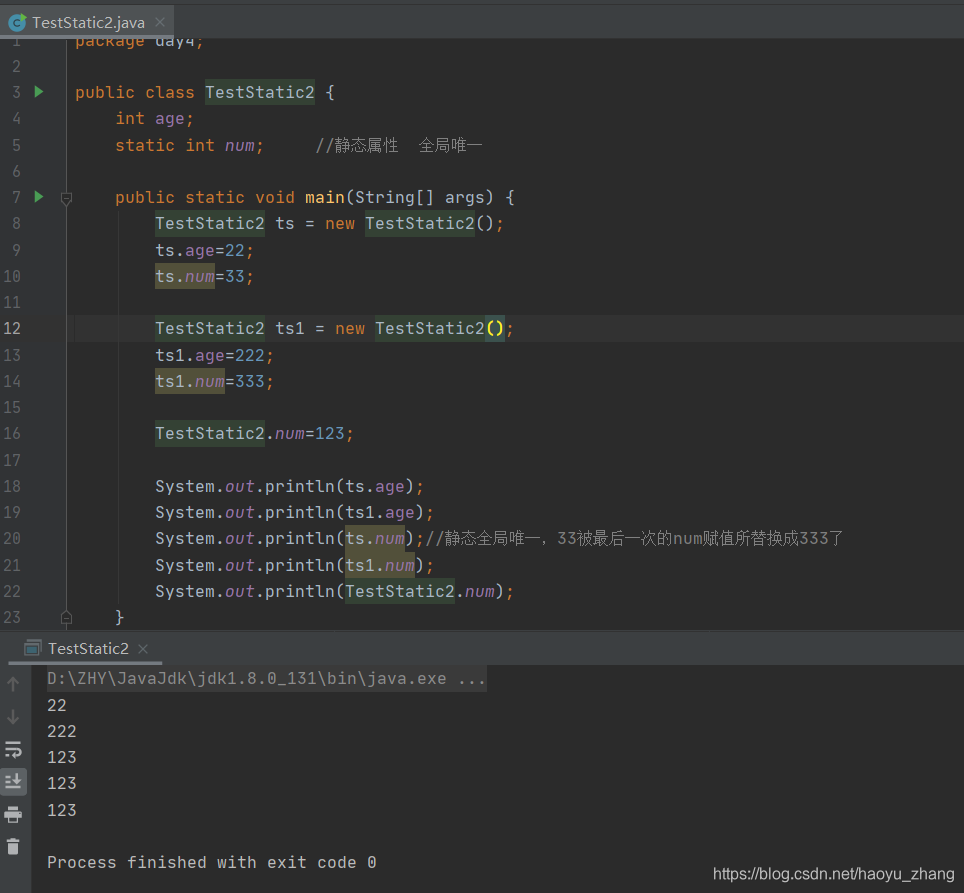Clear console output with the trash icon

tap(13, 847)
